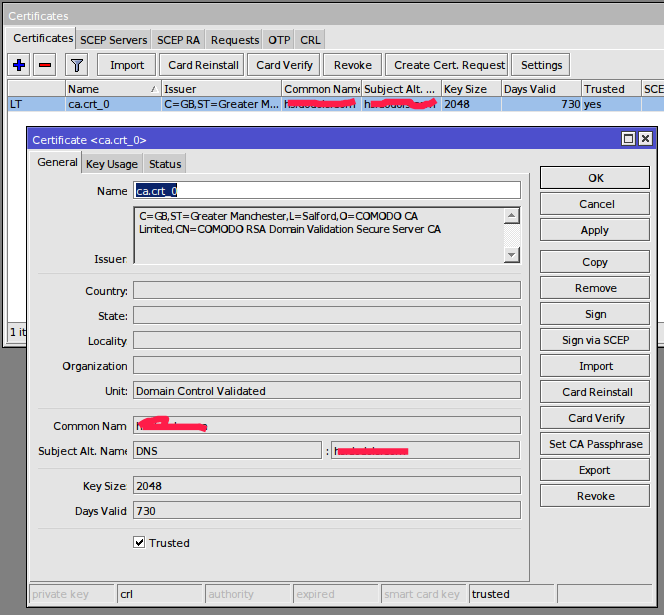The width and height of the screenshot is (664, 615).
Task: Select ca.crt_0 row in certificate list
Action: coord(335,104)
